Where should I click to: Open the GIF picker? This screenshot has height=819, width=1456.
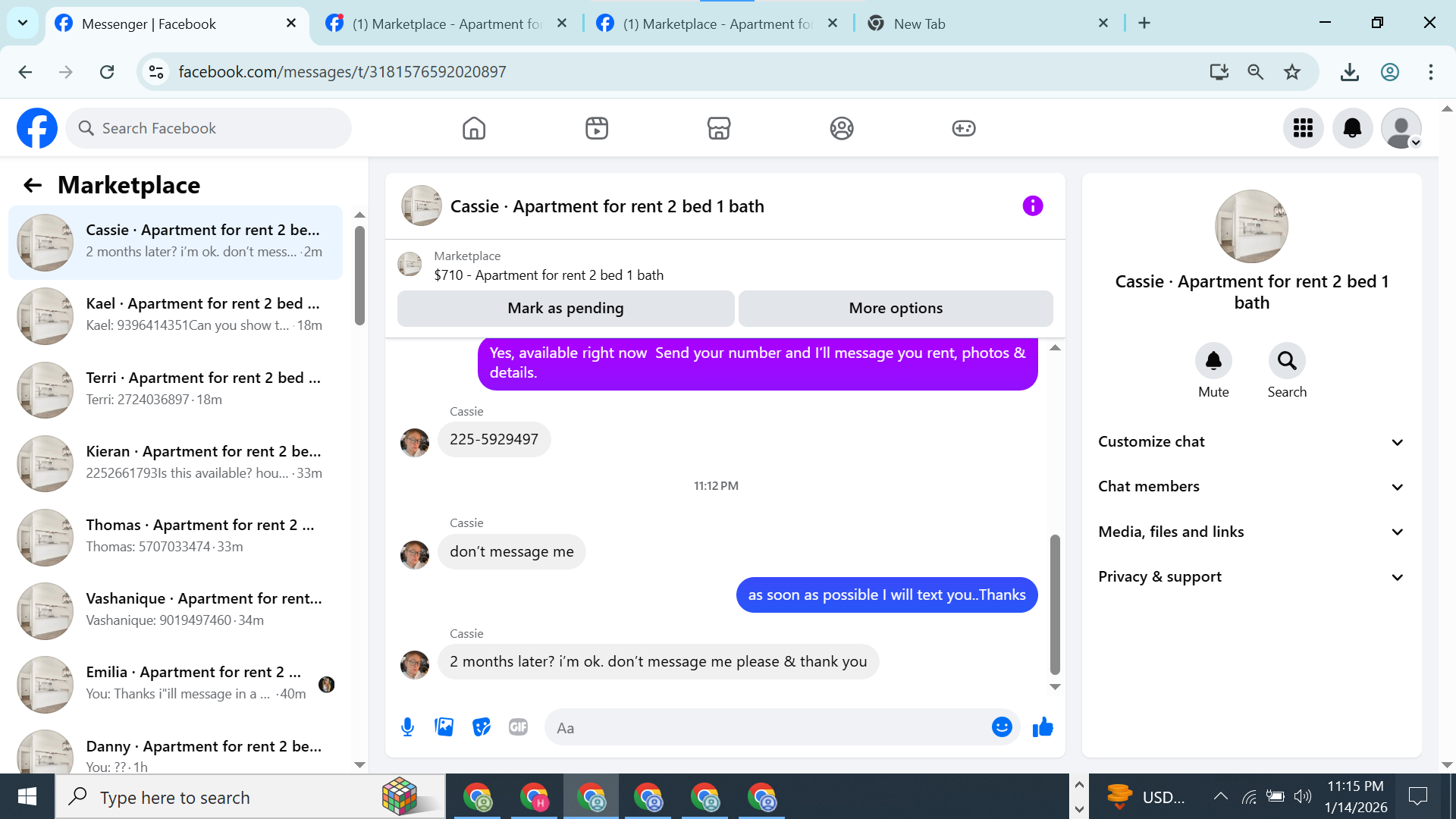519,727
